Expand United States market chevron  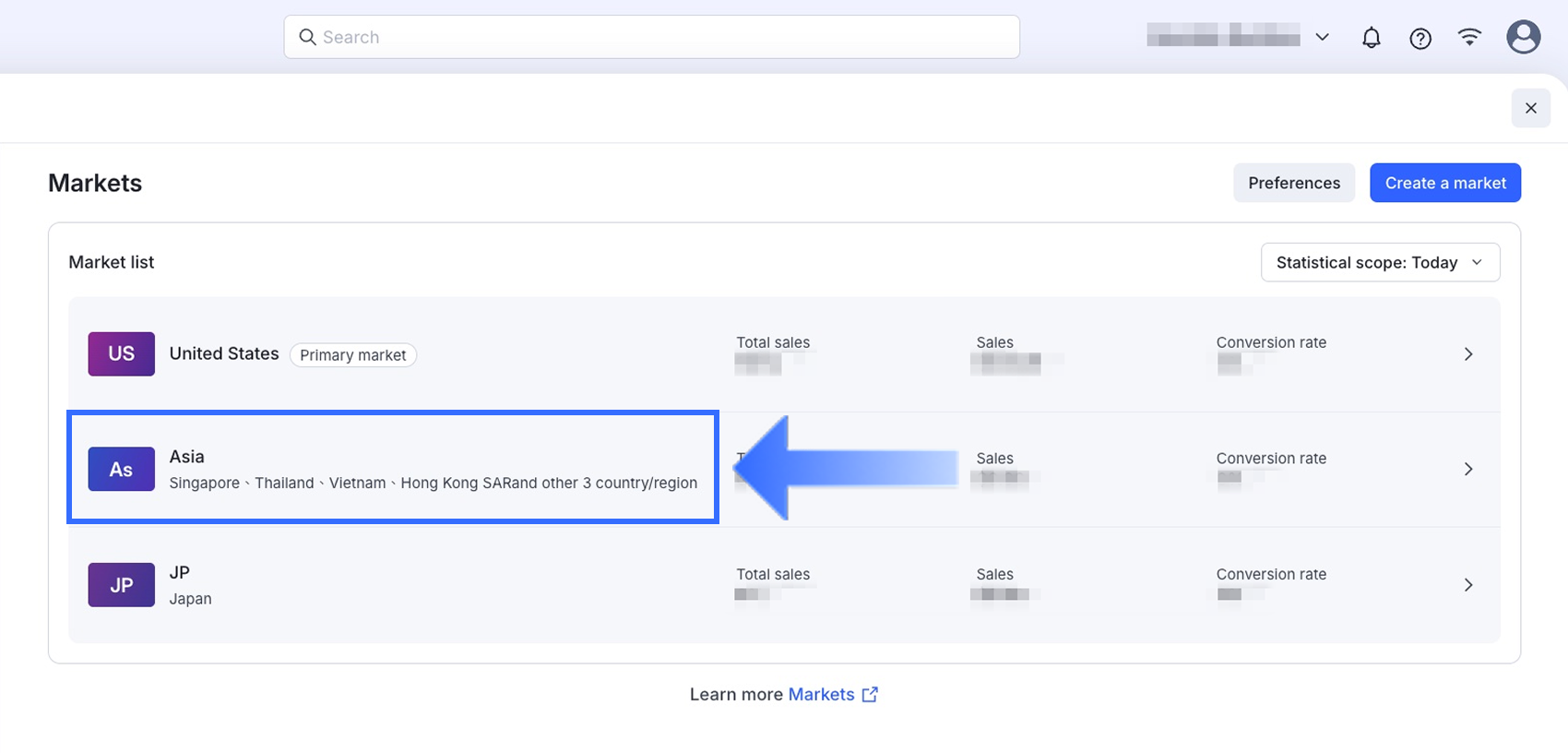[x=1468, y=354]
